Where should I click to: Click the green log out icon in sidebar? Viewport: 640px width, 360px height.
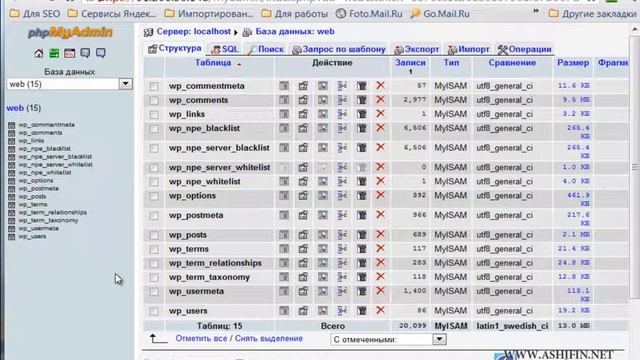coord(54,53)
